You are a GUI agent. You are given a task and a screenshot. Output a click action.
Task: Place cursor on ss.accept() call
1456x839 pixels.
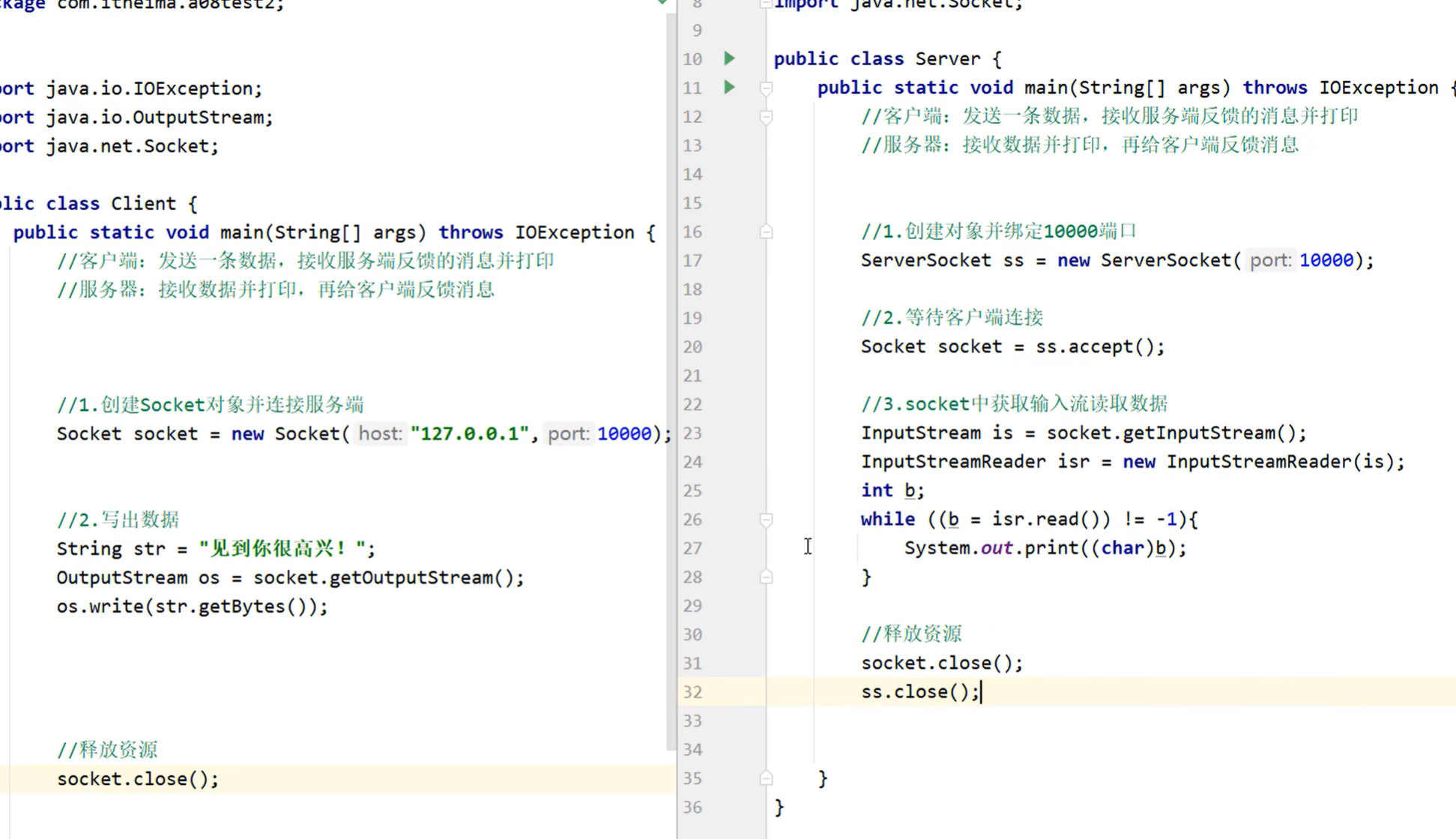click(1099, 347)
